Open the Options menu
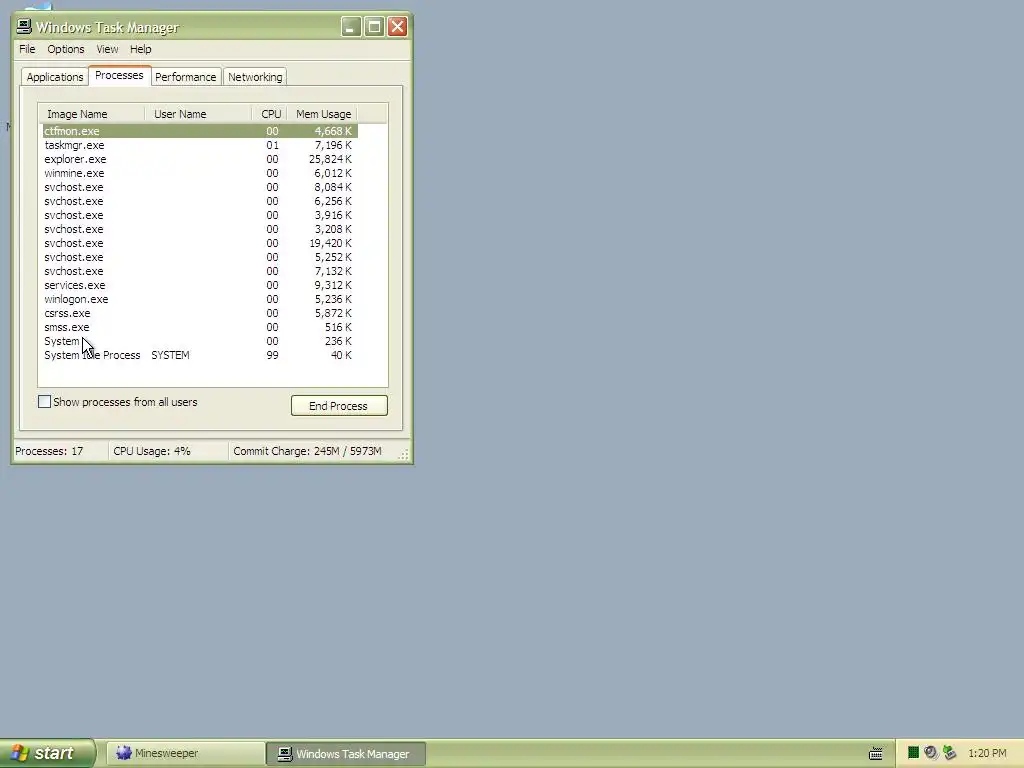Screen dimensions: 1024x768 [x=65, y=49]
